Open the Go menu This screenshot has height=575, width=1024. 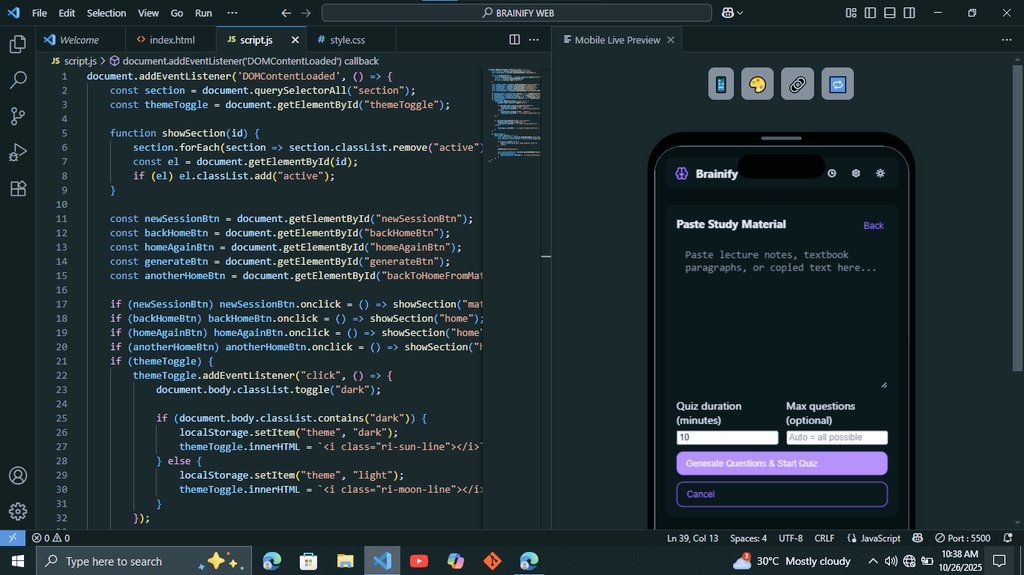click(x=176, y=12)
